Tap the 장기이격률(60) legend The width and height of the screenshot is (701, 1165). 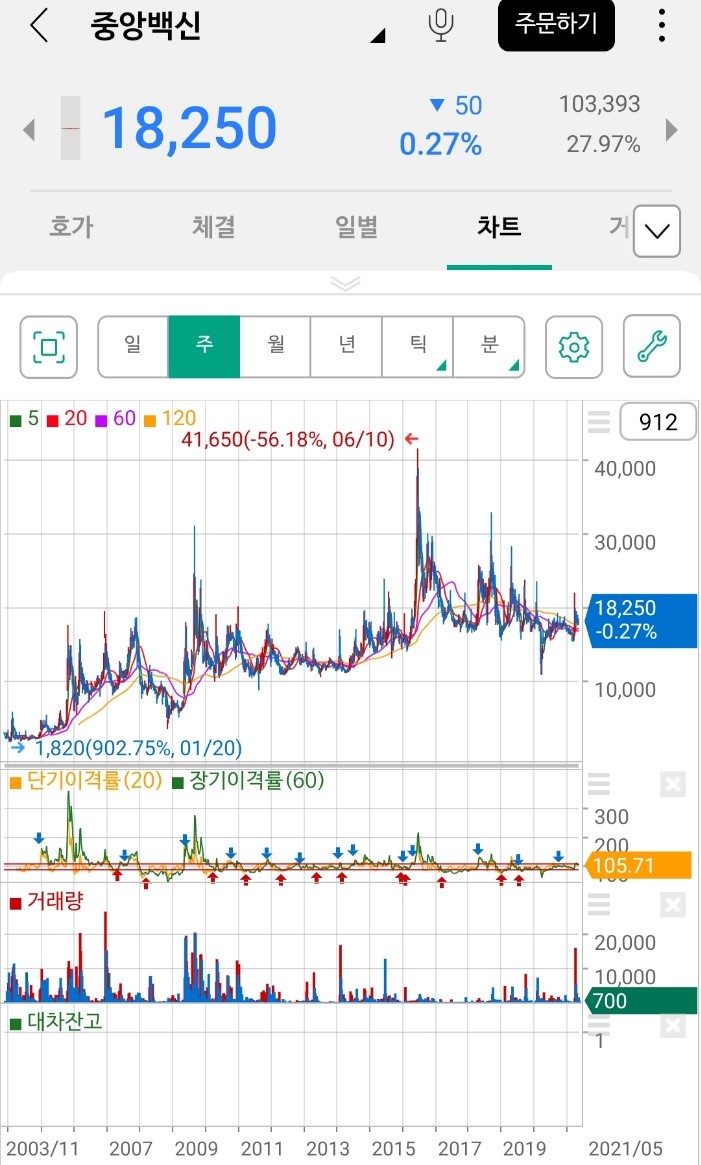click(x=248, y=781)
